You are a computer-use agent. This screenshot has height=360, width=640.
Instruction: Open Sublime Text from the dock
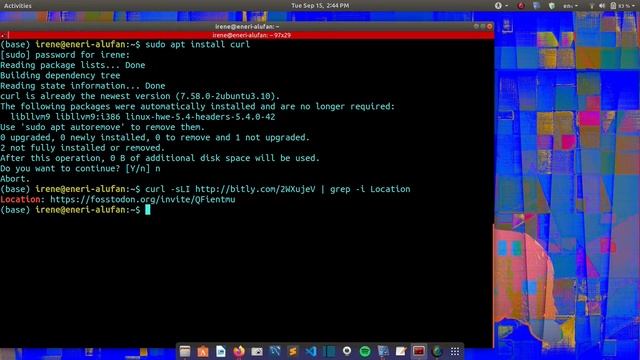[x=293, y=351]
